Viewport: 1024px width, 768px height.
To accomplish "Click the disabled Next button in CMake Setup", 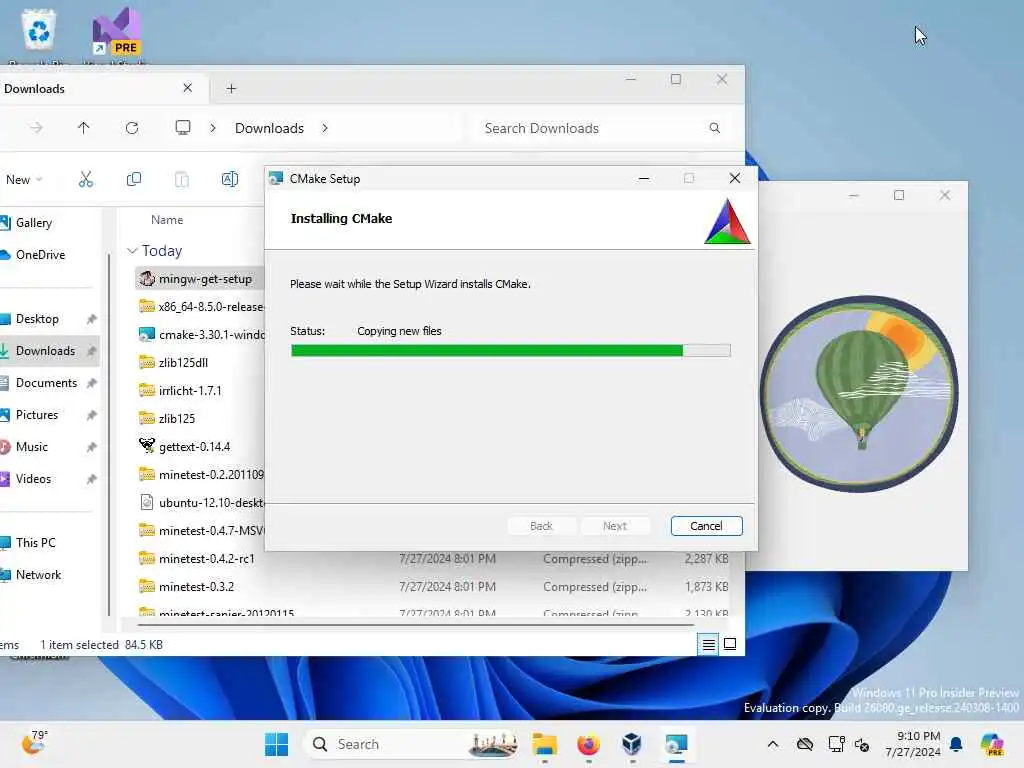I will coord(615,526).
